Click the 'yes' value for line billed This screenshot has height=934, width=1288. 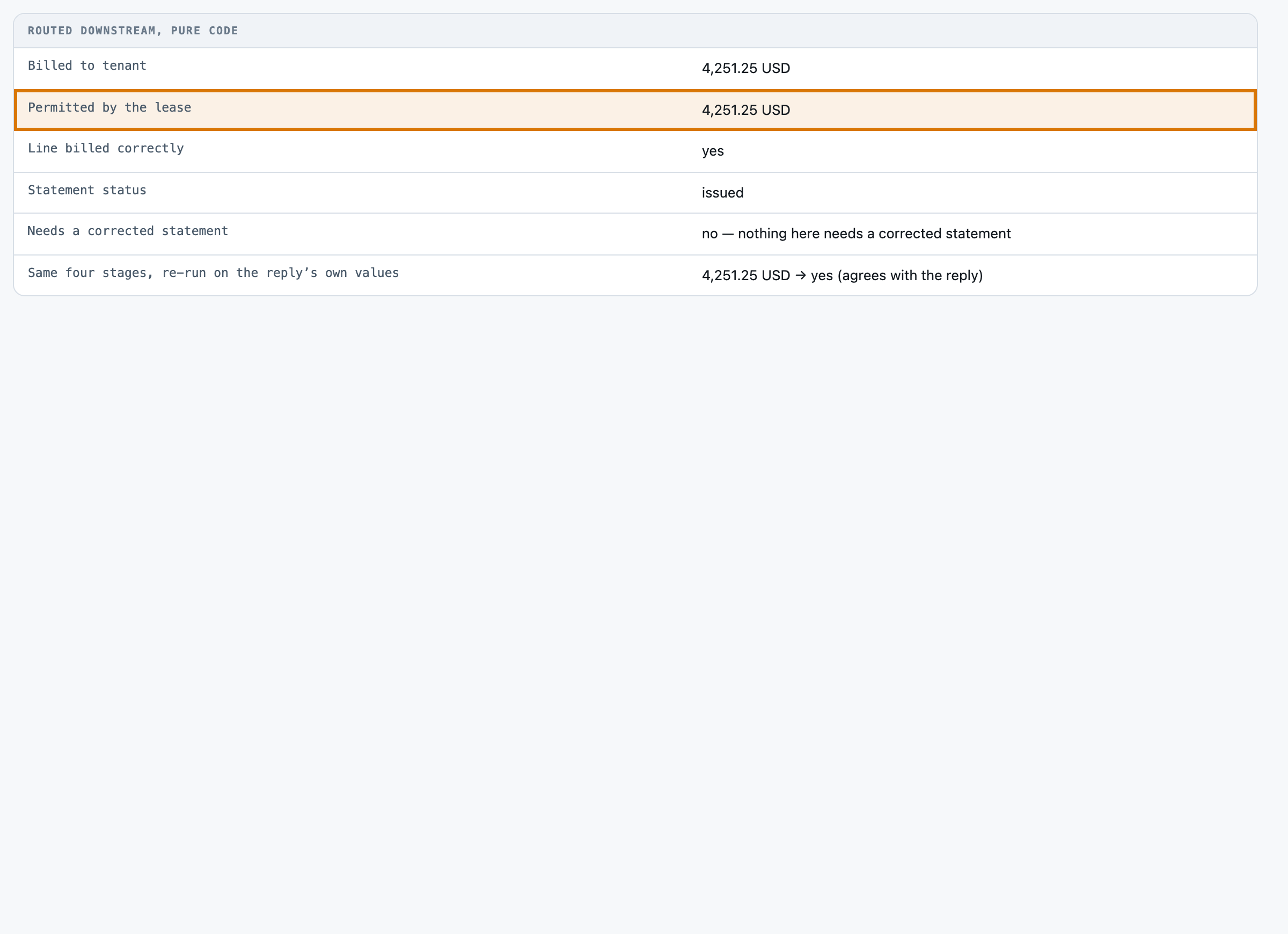tap(713, 152)
